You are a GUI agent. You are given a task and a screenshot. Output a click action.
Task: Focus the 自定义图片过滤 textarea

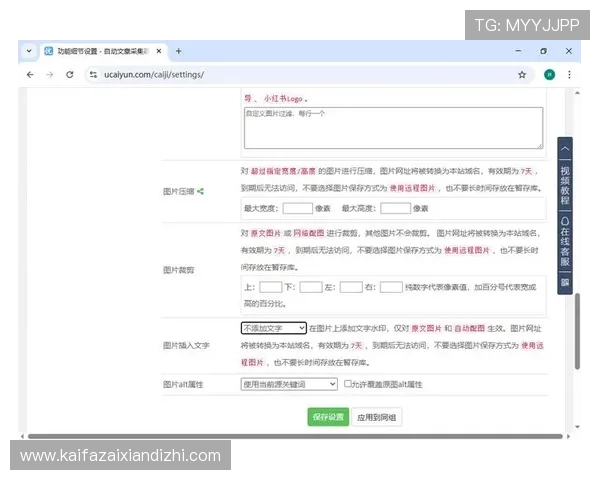point(393,128)
